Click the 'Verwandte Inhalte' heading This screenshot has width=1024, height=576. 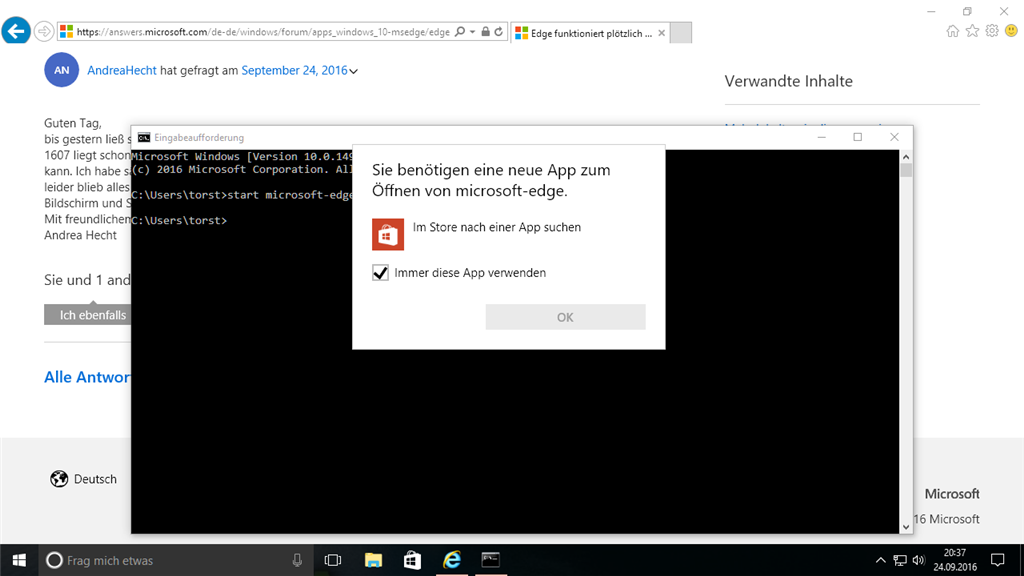[788, 81]
